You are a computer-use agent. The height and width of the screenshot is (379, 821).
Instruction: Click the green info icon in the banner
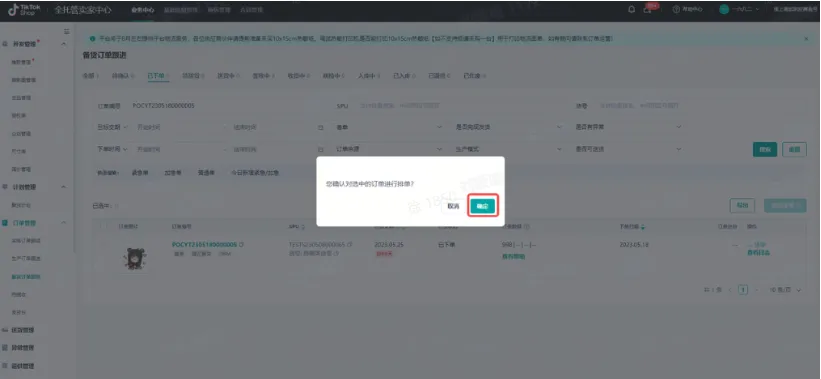[x=93, y=39]
